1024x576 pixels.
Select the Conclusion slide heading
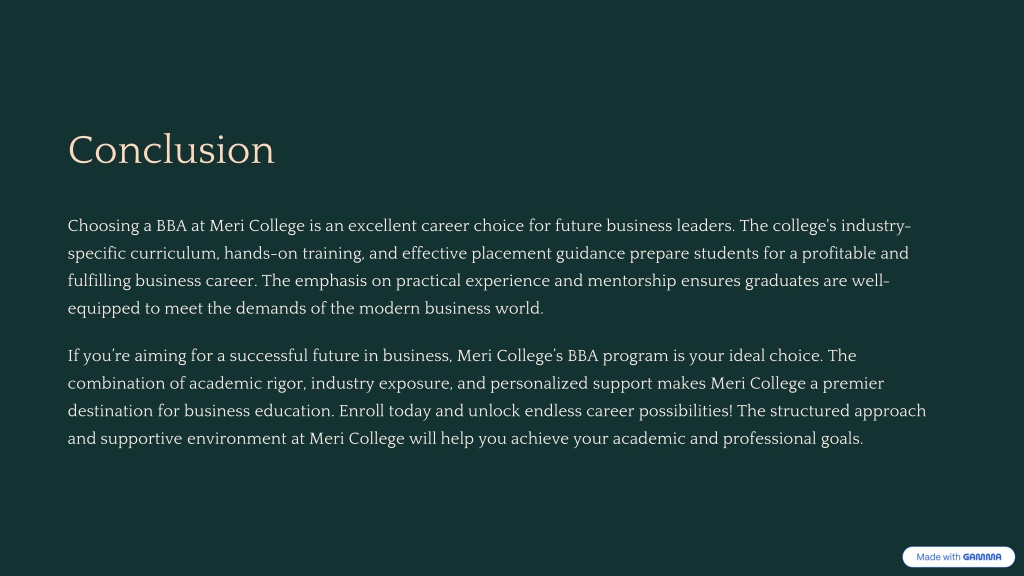click(171, 150)
